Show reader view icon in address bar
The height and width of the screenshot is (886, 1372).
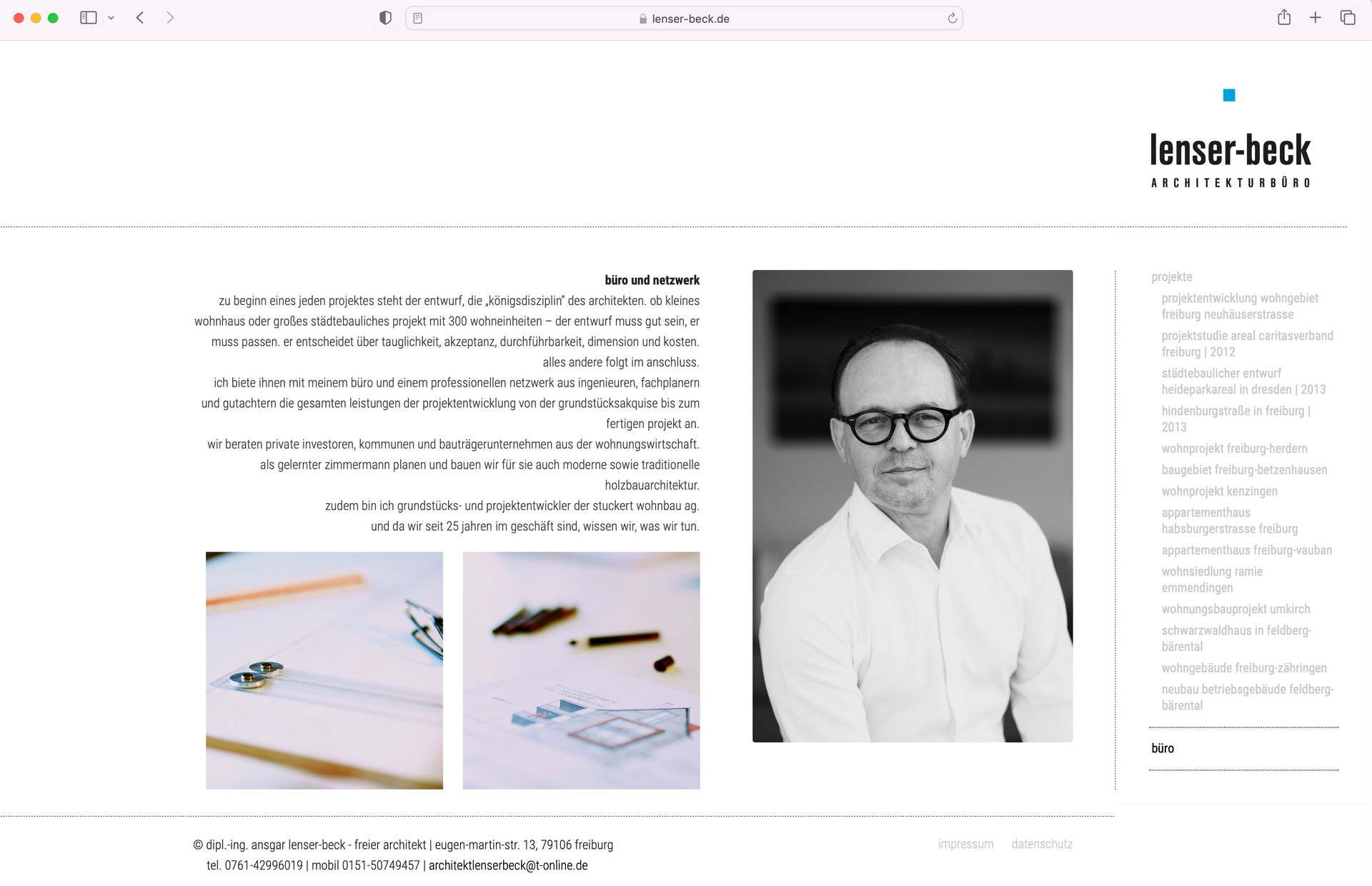tap(418, 19)
